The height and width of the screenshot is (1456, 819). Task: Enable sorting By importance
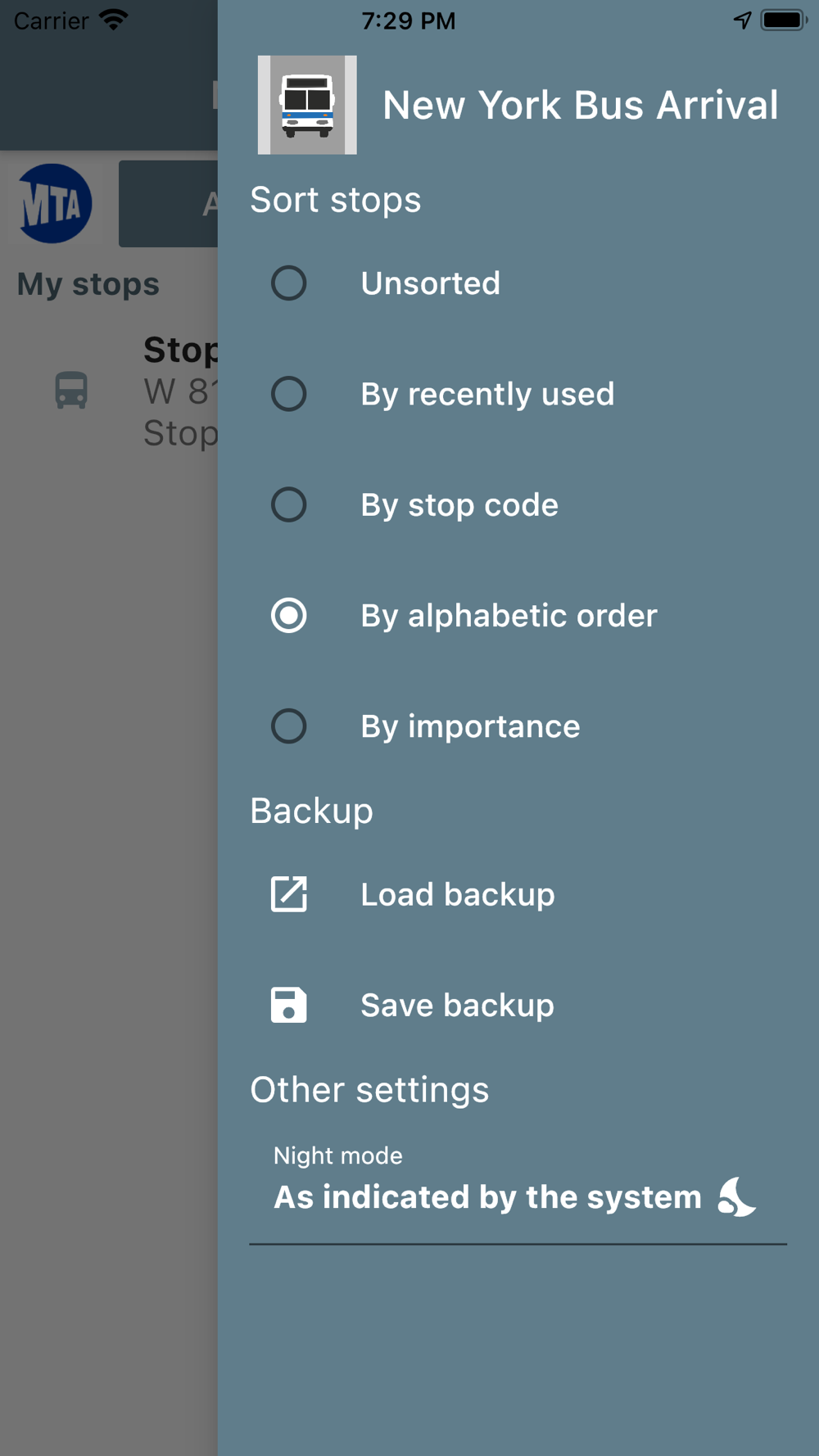288,726
